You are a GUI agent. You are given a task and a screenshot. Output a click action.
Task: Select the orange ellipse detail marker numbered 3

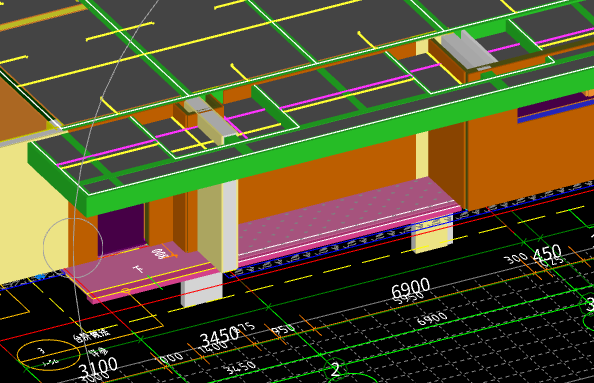(x=48, y=355)
